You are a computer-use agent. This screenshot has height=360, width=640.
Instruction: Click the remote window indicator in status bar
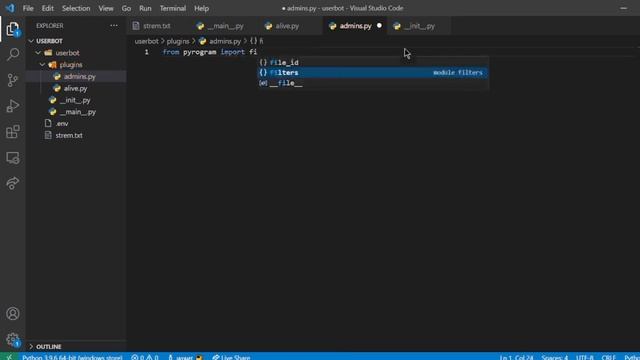9,357
